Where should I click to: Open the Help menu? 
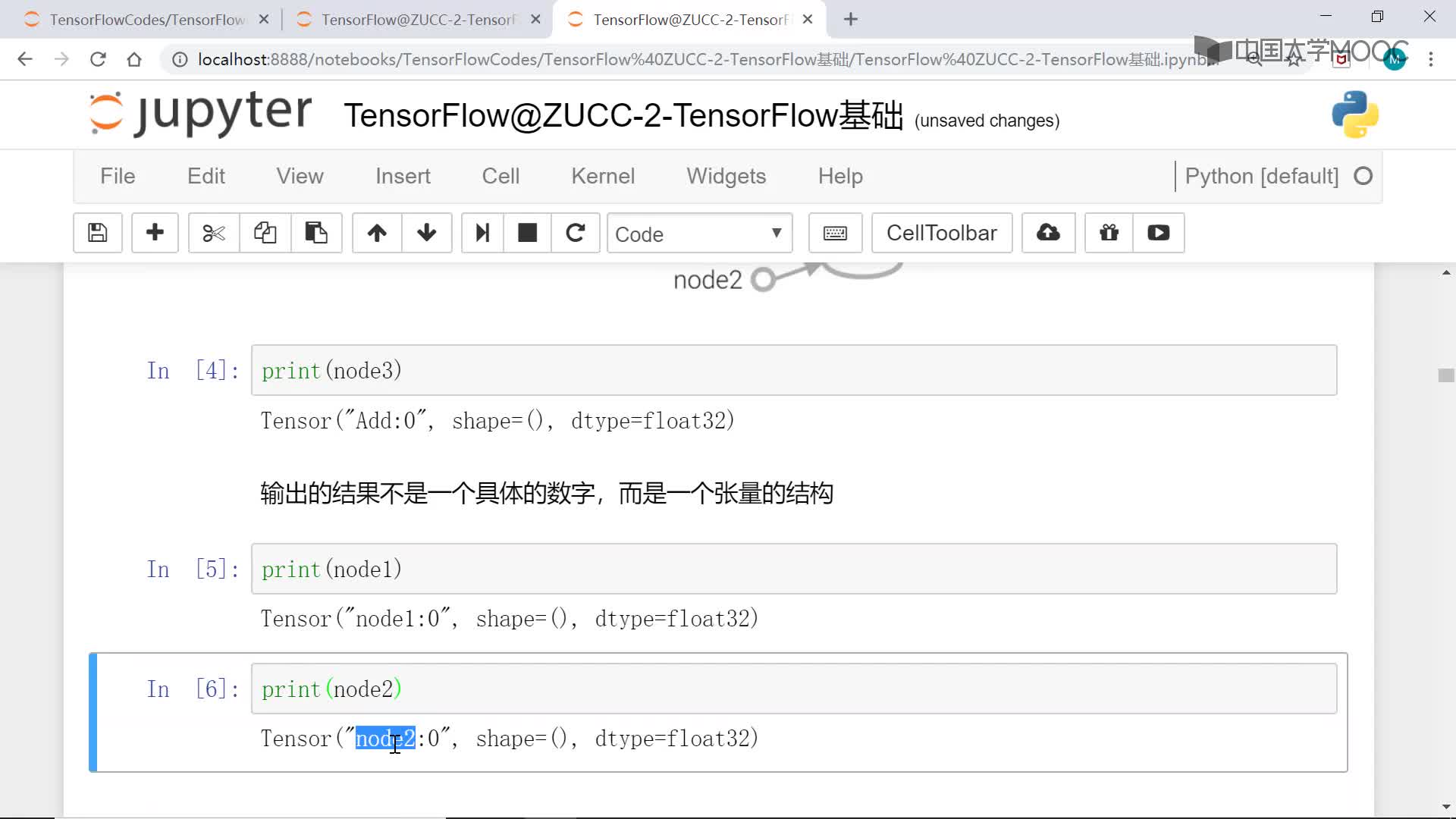[x=840, y=176]
